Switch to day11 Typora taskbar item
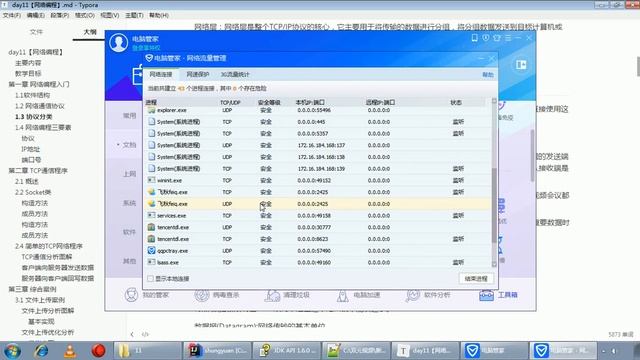 (x=425, y=351)
